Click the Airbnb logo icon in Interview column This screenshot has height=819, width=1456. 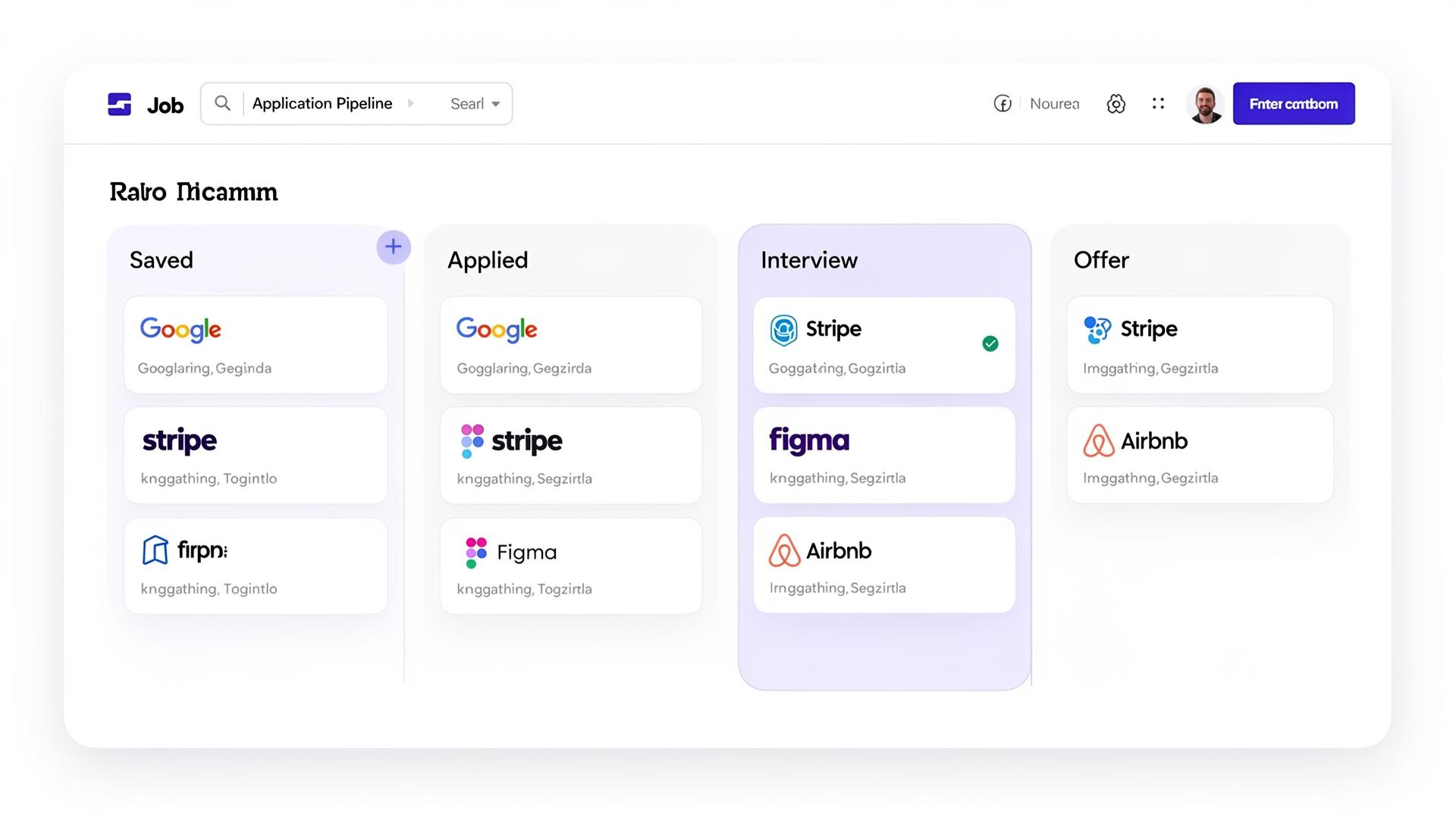(784, 551)
